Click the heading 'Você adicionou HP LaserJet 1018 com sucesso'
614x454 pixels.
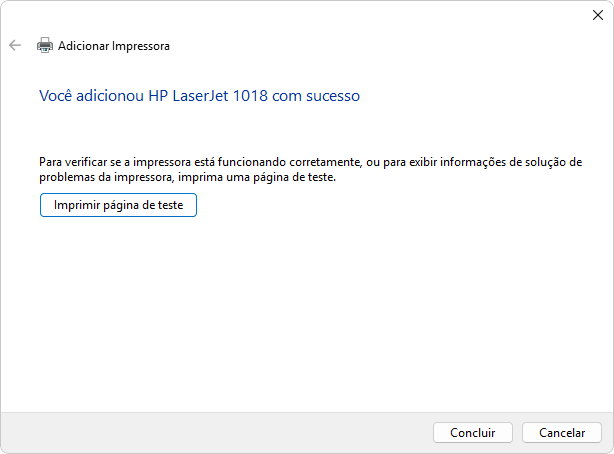(x=199, y=96)
